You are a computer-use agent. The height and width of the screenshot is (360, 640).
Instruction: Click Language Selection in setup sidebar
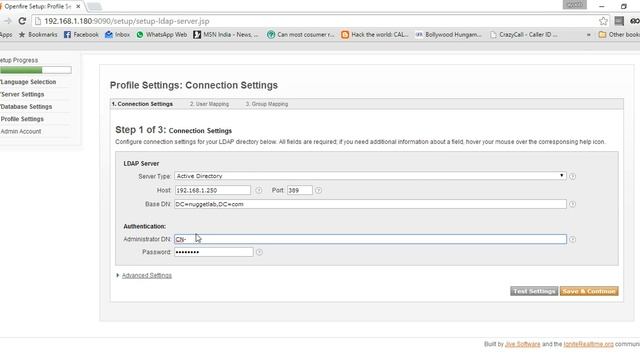point(28,82)
